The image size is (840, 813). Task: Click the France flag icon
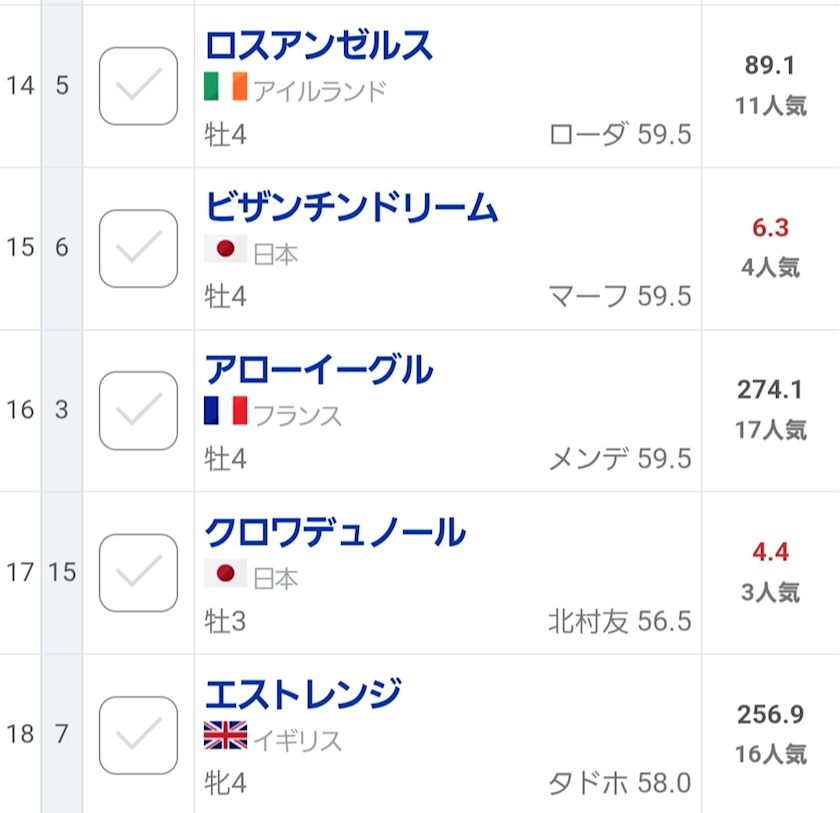tap(225, 411)
